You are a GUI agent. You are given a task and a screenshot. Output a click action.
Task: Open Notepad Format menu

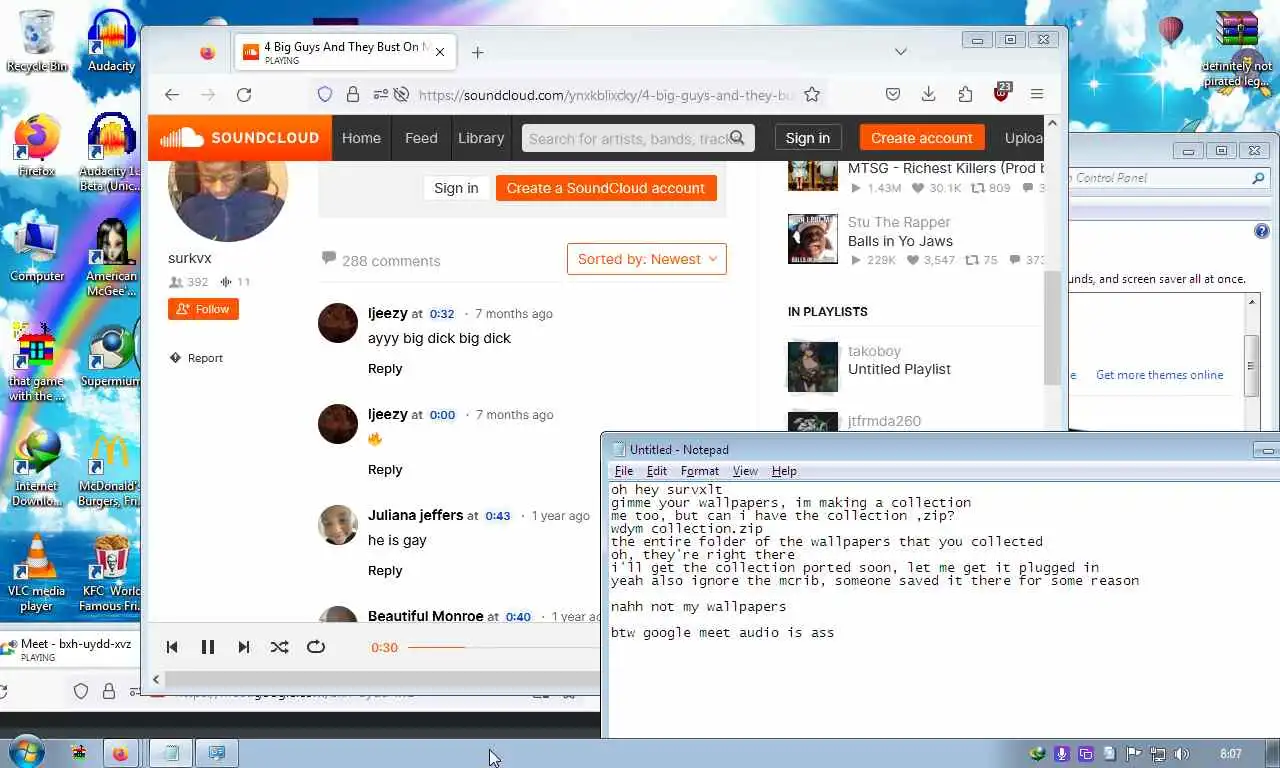pos(700,471)
